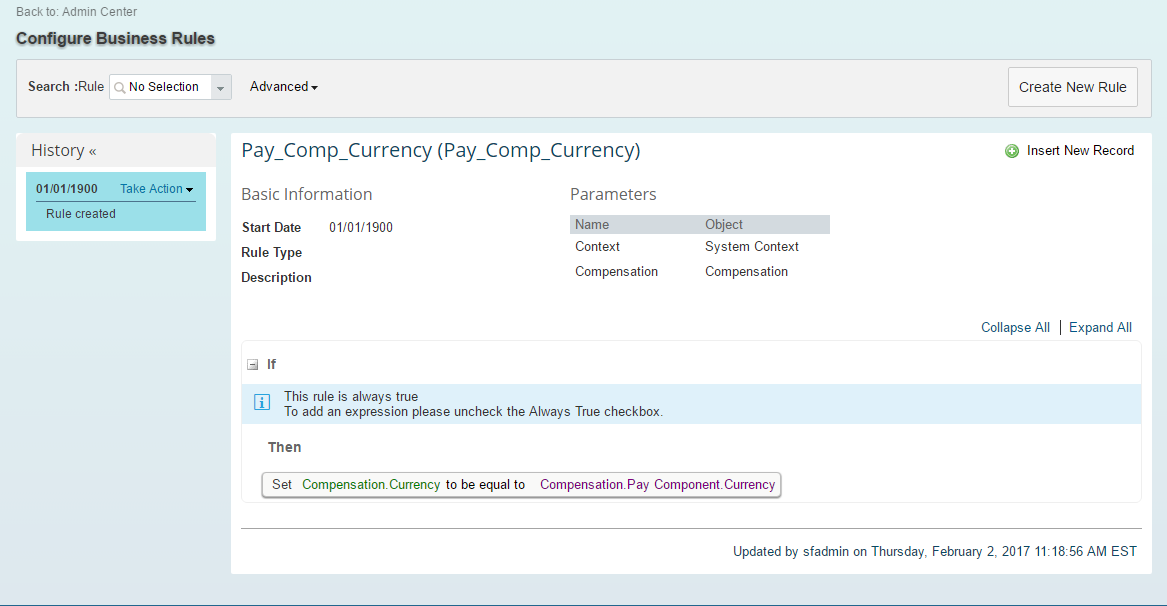
Task: Open the Take Action menu
Action: tap(156, 189)
